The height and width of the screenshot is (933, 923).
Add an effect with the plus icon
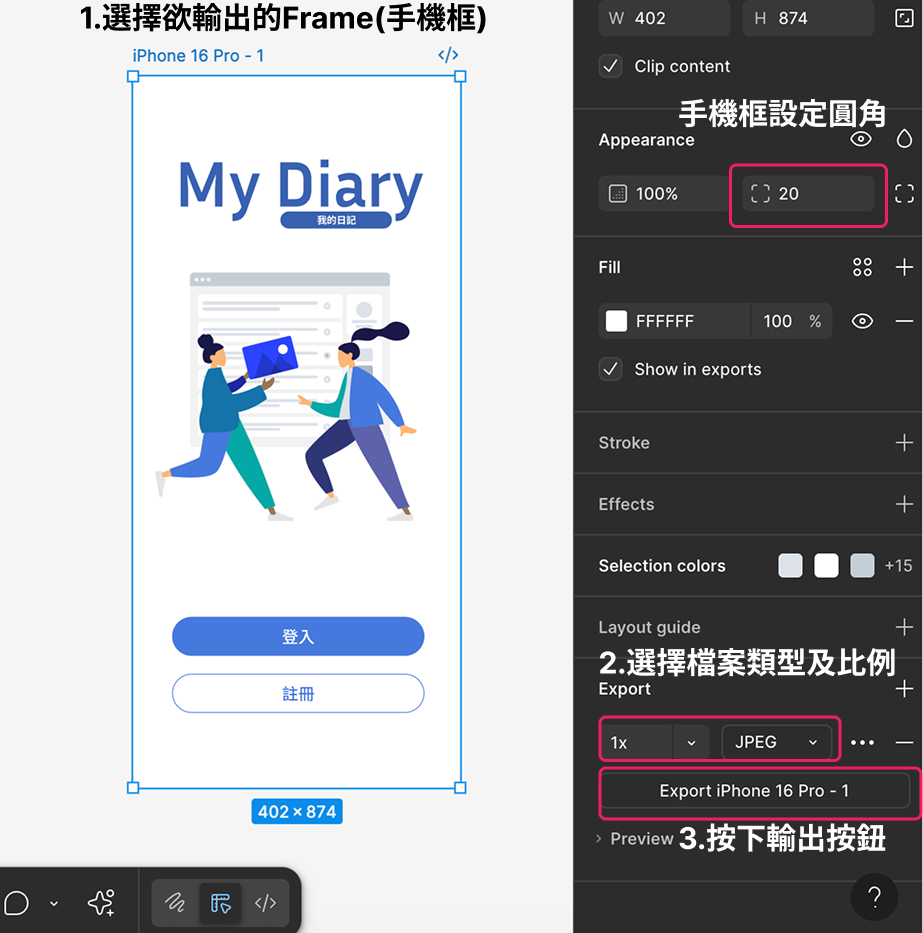904,504
